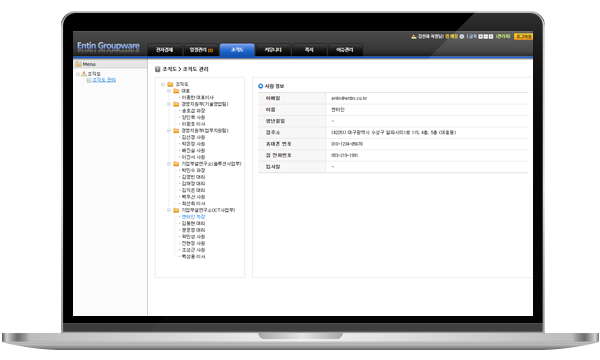600x360 pixels.
Task: Click the yellow mail link in header
Action: pos(452,36)
